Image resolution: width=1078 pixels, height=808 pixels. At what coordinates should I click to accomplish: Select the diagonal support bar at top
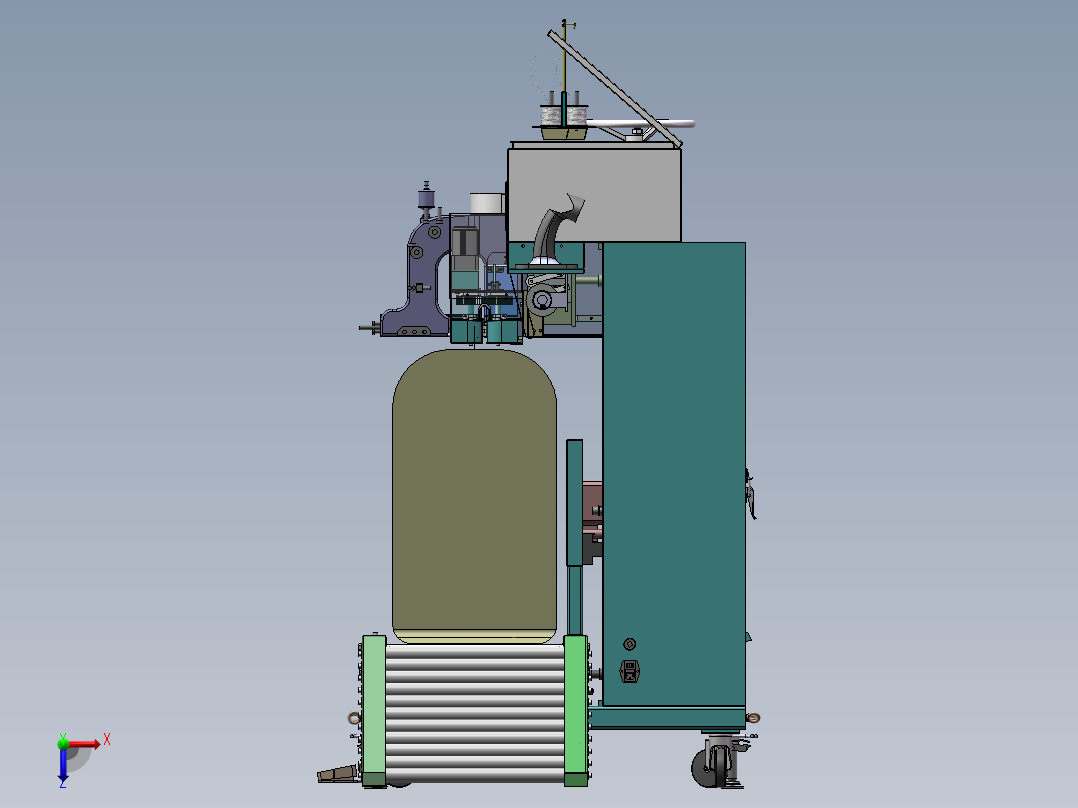coord(615,89)
